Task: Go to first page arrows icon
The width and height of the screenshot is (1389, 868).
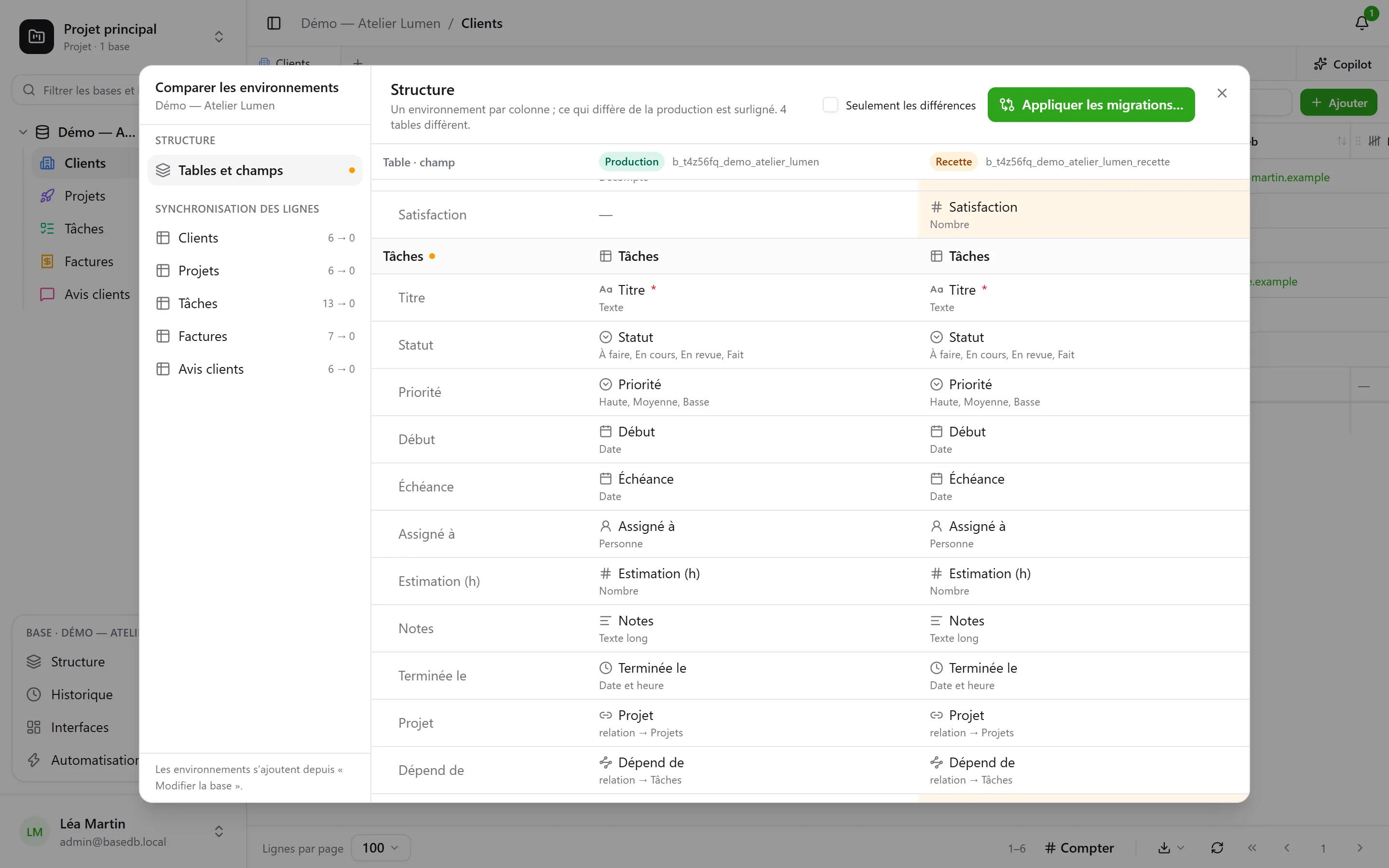Action: point(1252,847)
